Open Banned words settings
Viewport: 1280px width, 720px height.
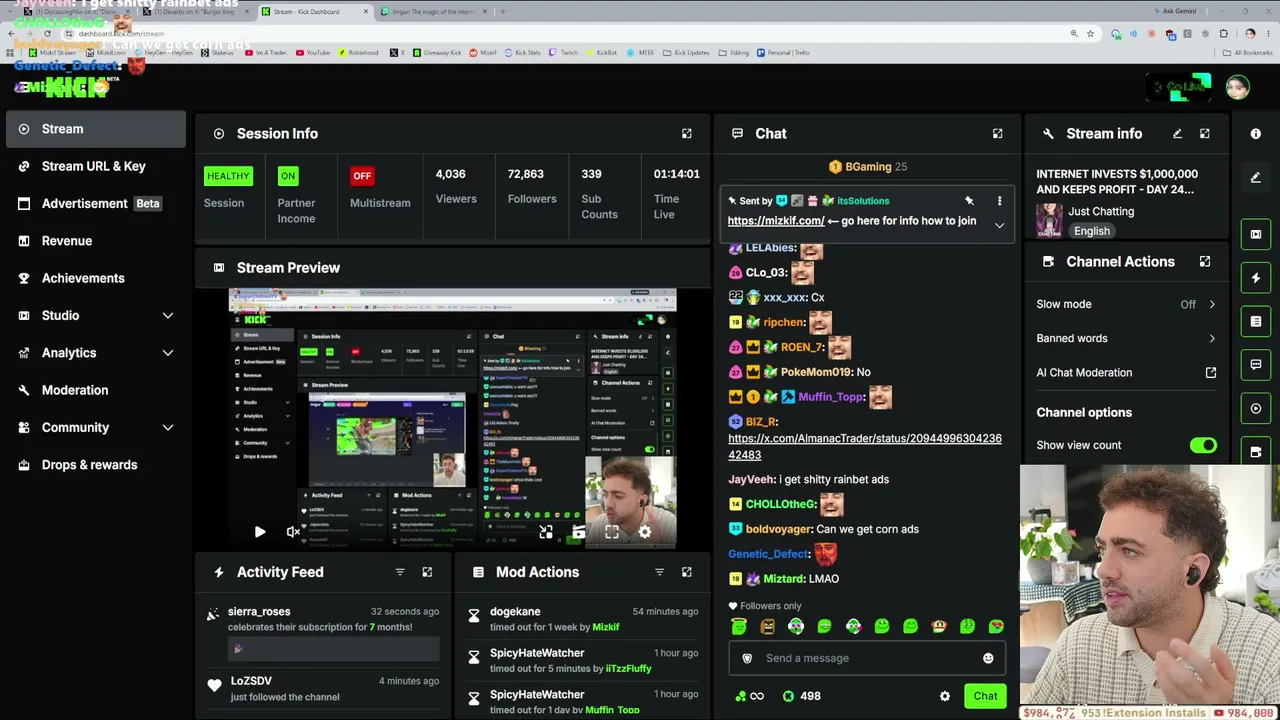[1126, 338]
